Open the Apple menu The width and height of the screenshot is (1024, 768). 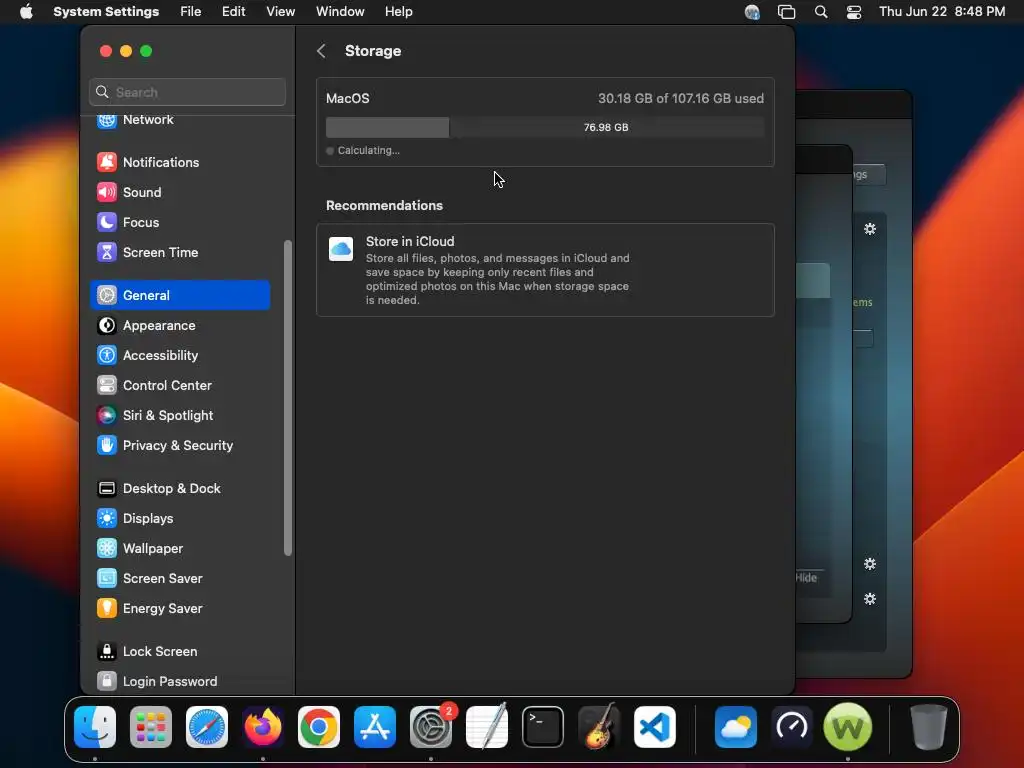[26, 12]
